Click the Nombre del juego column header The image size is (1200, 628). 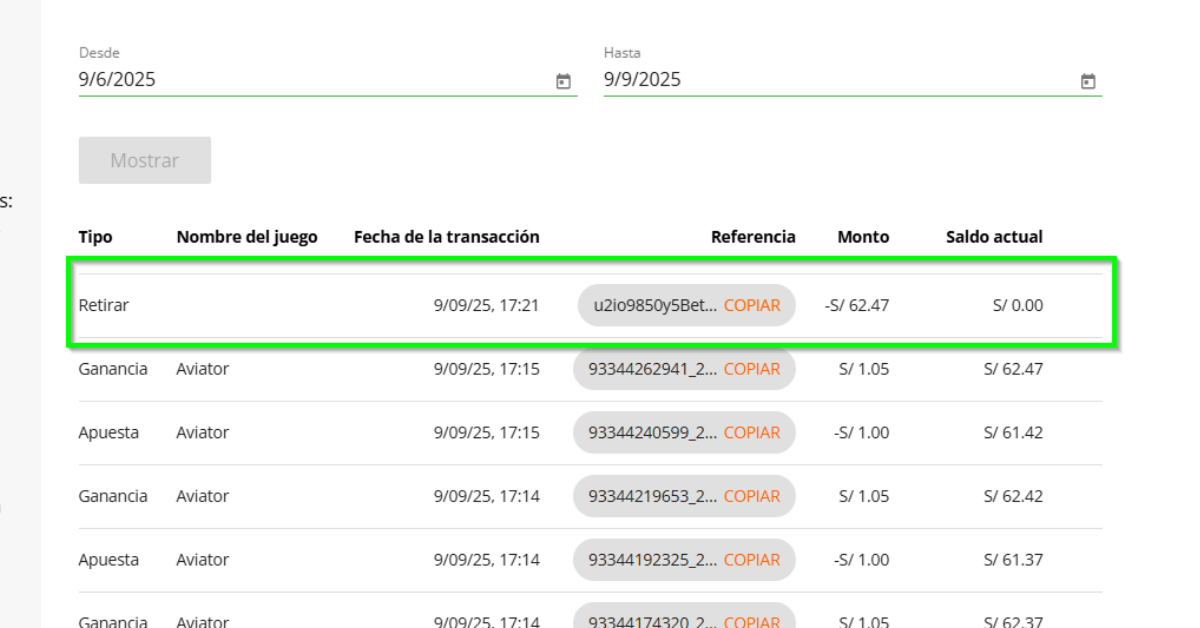pyautogui.click(x=246, y=237)
